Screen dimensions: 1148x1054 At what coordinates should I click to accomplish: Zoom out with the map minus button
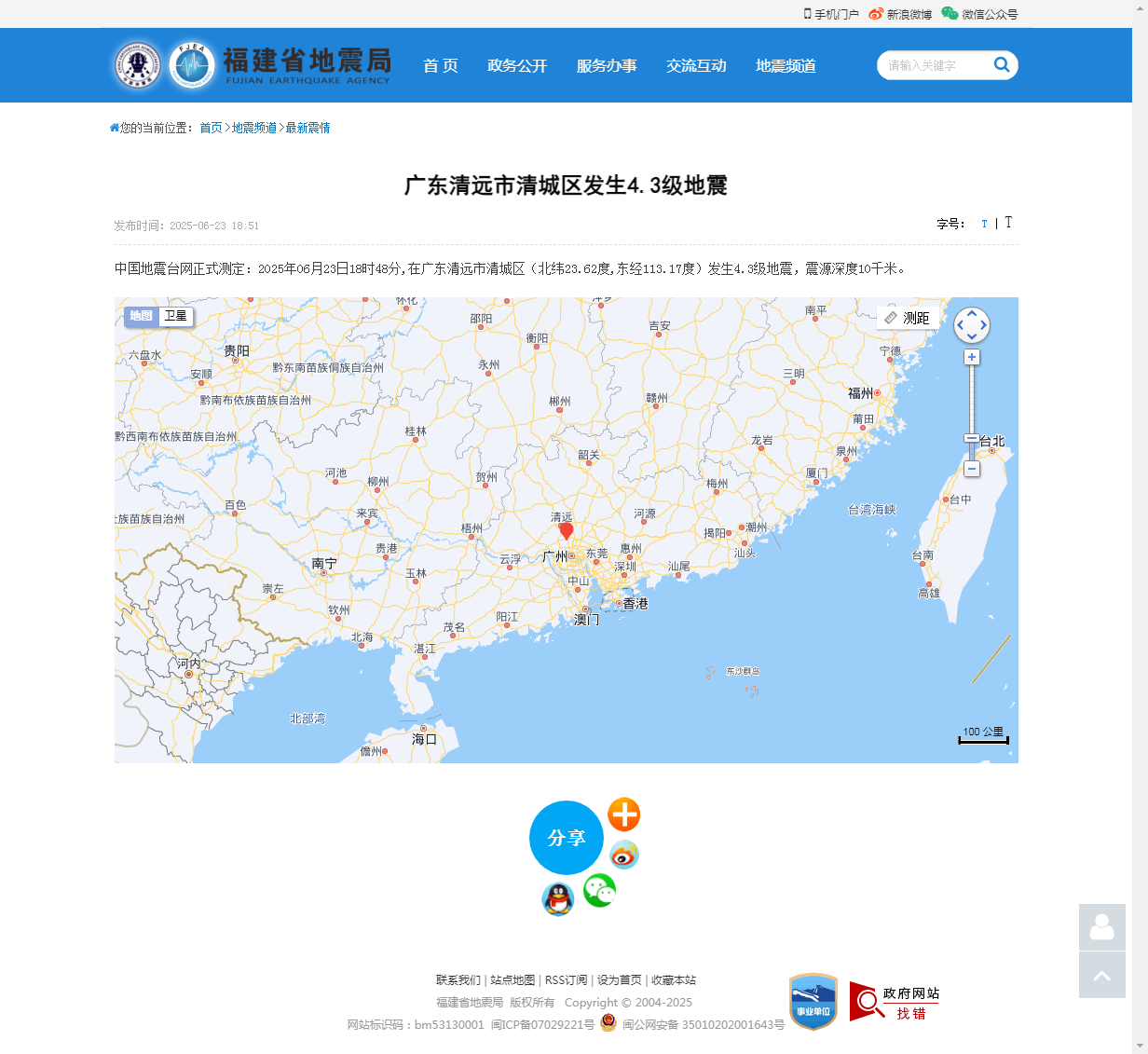tap(972, 470)
